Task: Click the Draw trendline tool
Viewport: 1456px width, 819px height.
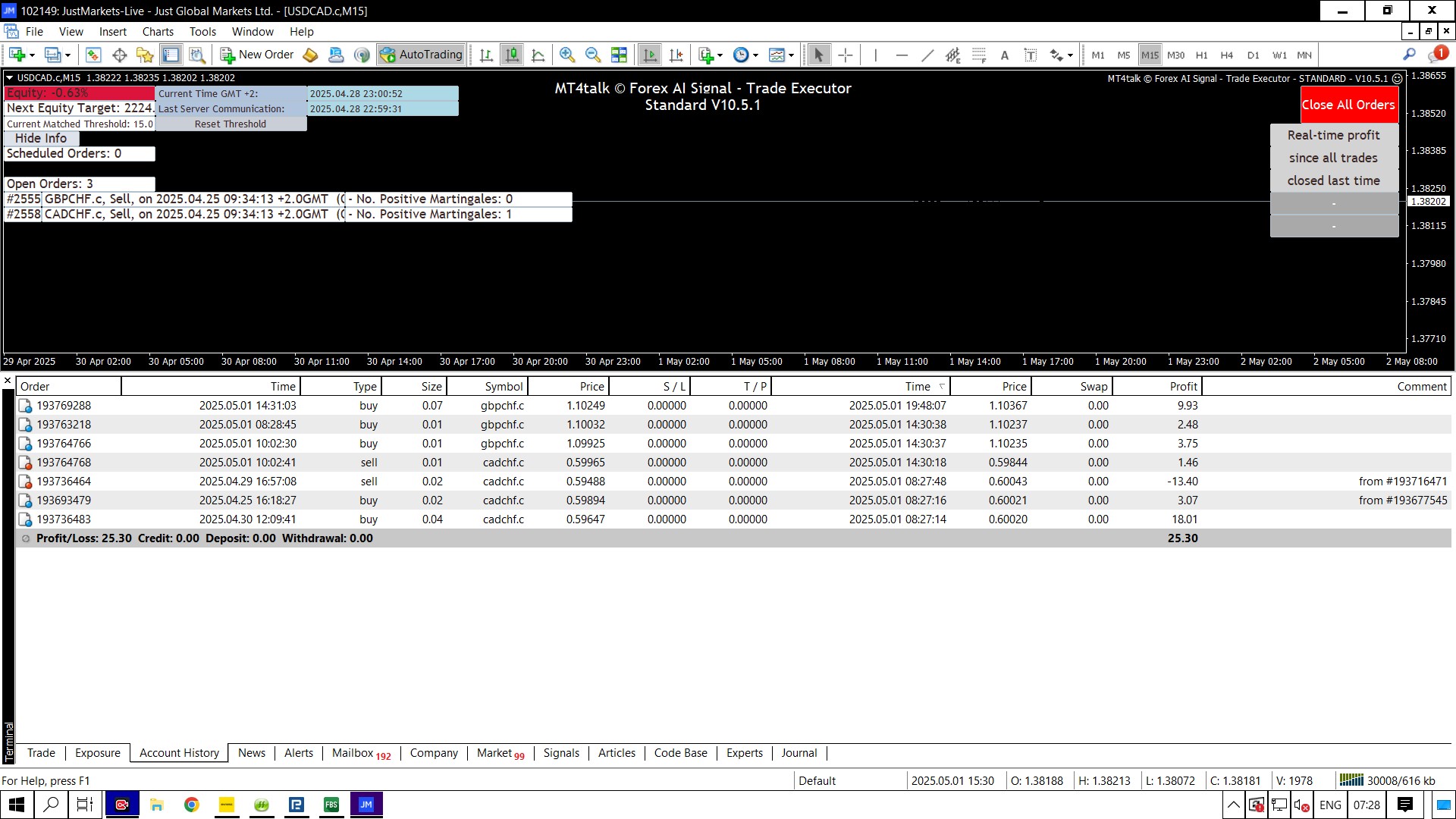Action: click(927, 55)
